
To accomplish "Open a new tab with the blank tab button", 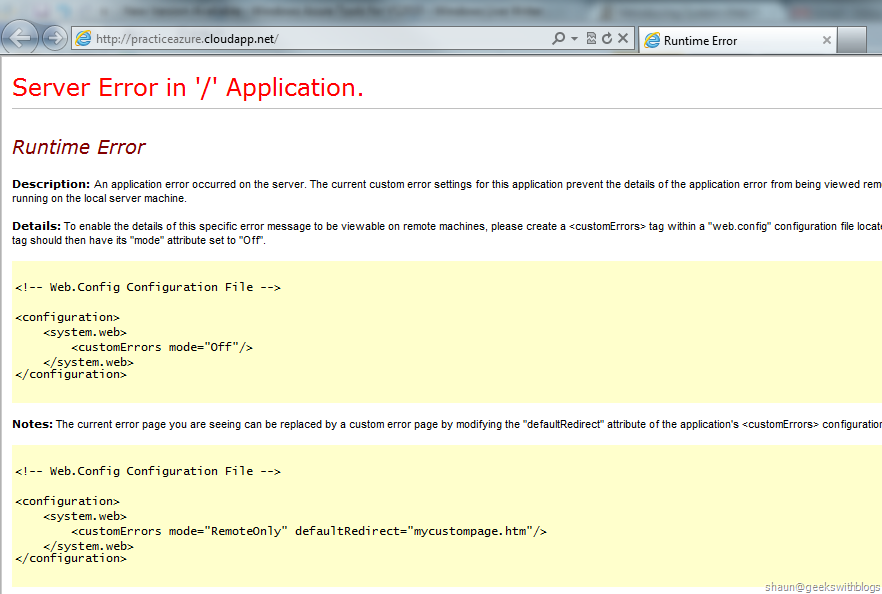I will click(851, 41).
